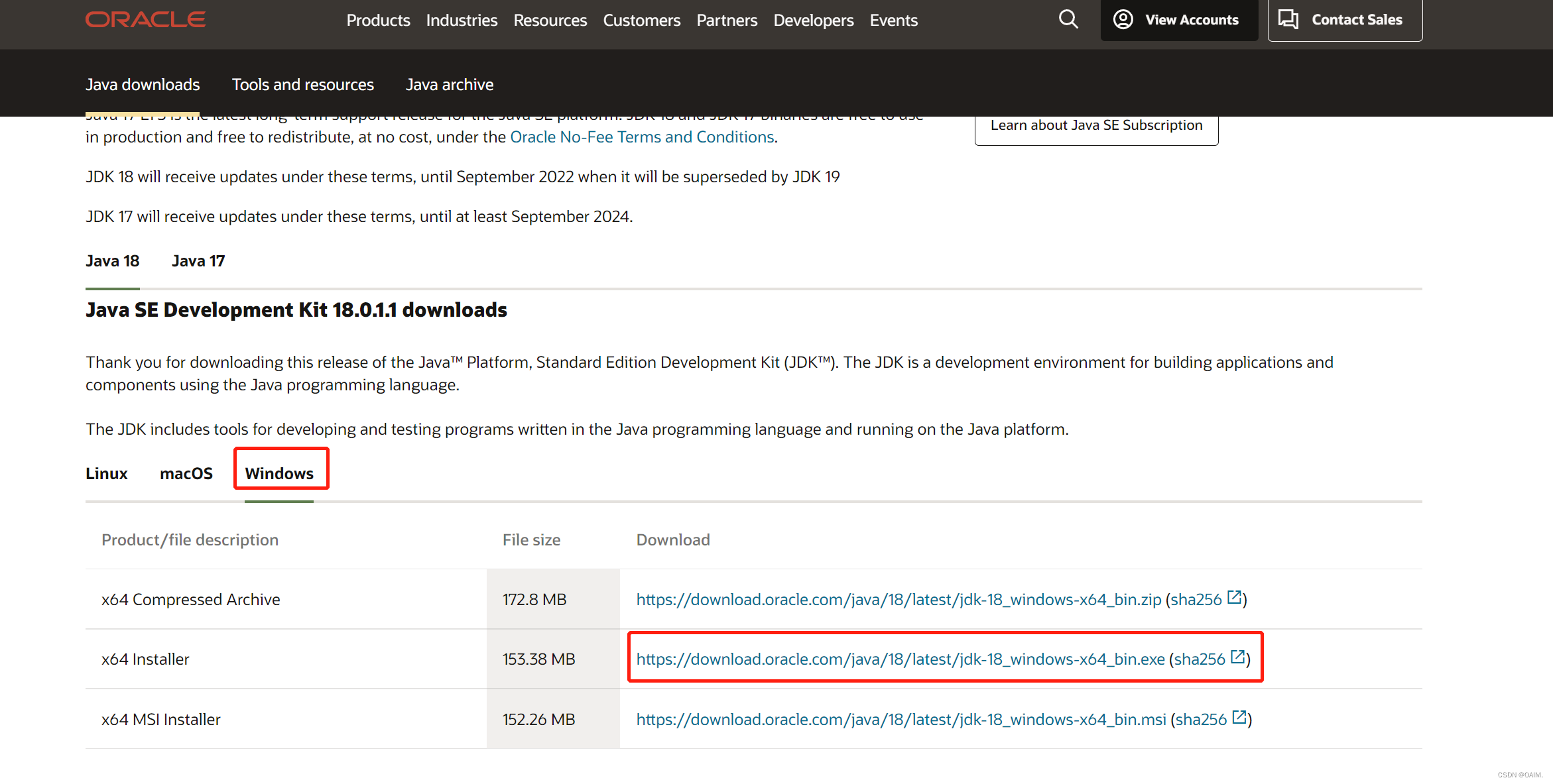Select the Java downloads tab

click(x=143, y=85)
